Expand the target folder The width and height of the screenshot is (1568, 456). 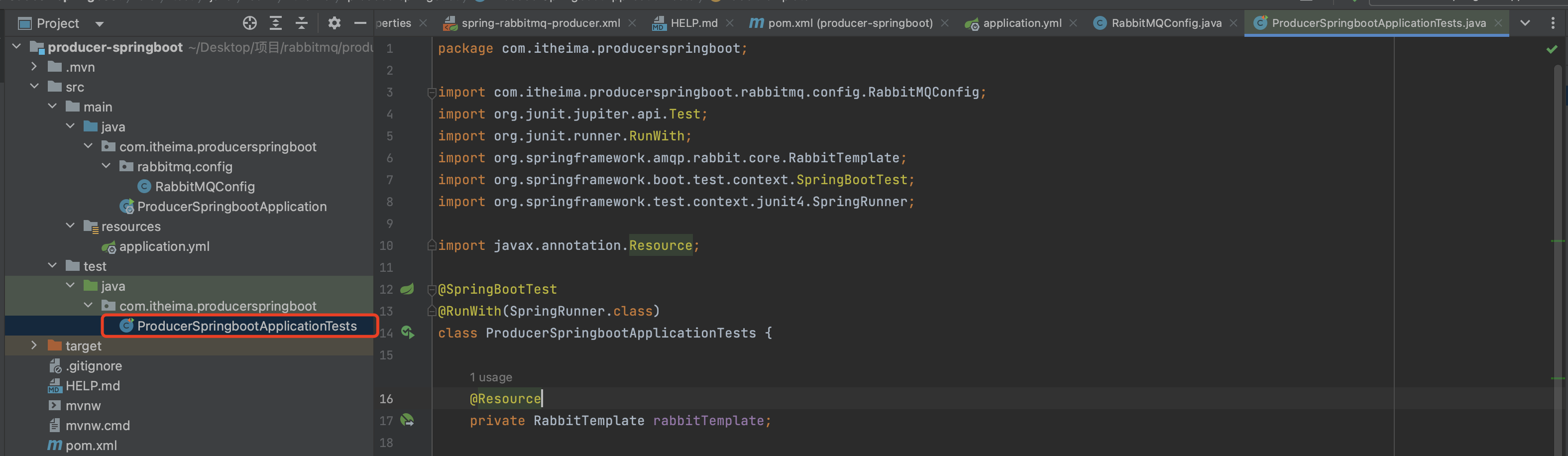[x=34, y=345]
